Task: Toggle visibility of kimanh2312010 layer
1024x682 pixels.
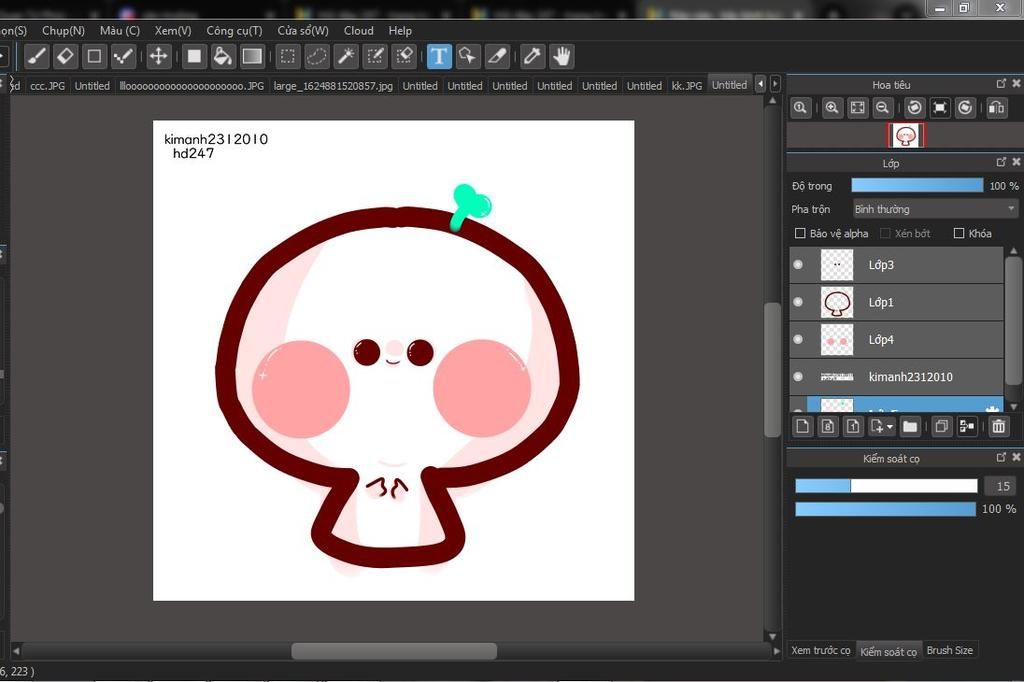Action: point(798,376)
